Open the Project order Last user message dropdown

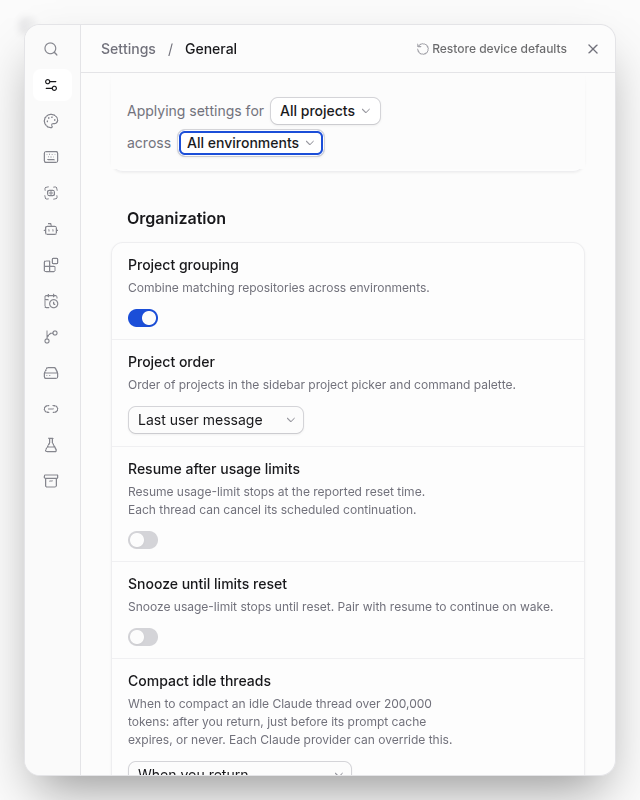pos(216,420)
